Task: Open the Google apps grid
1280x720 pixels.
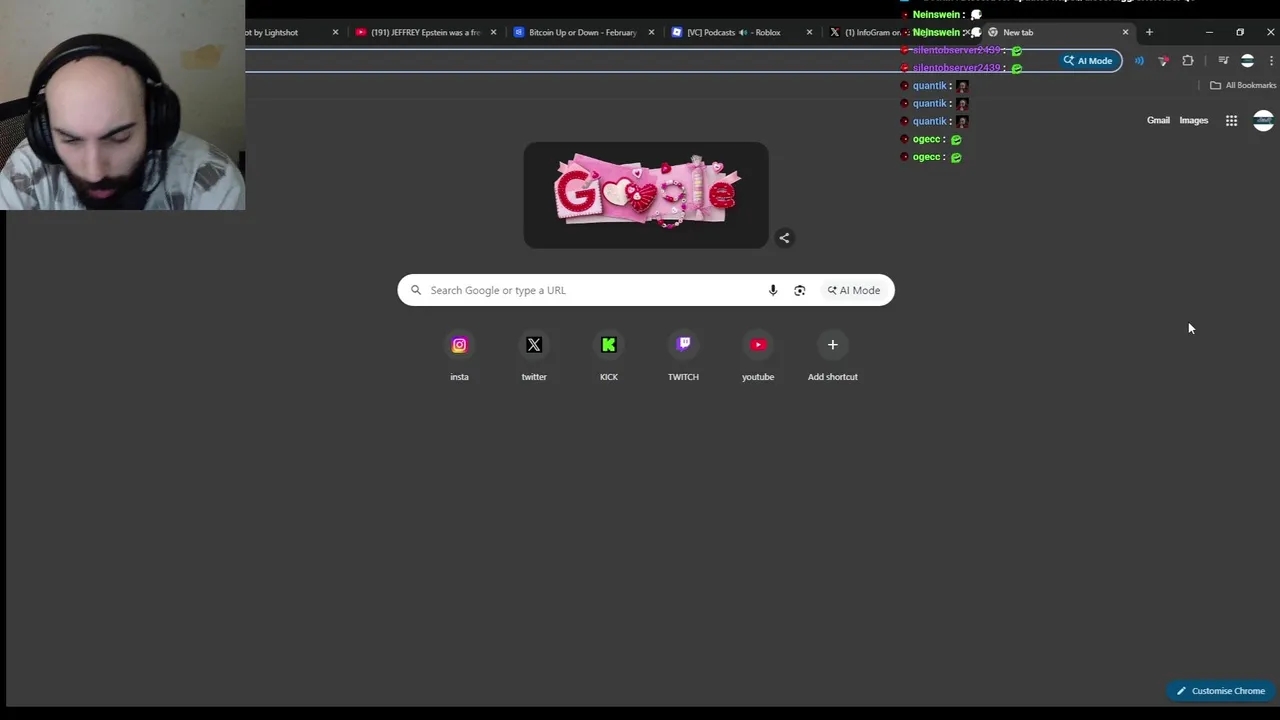Action: pyautogui.click(x=1231, y=121)
